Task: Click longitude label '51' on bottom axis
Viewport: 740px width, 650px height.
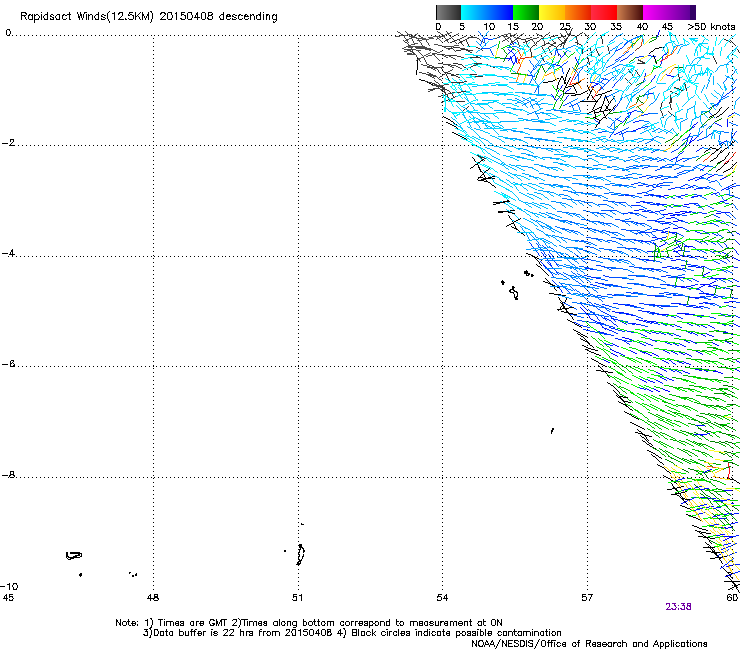Action: 297,598
